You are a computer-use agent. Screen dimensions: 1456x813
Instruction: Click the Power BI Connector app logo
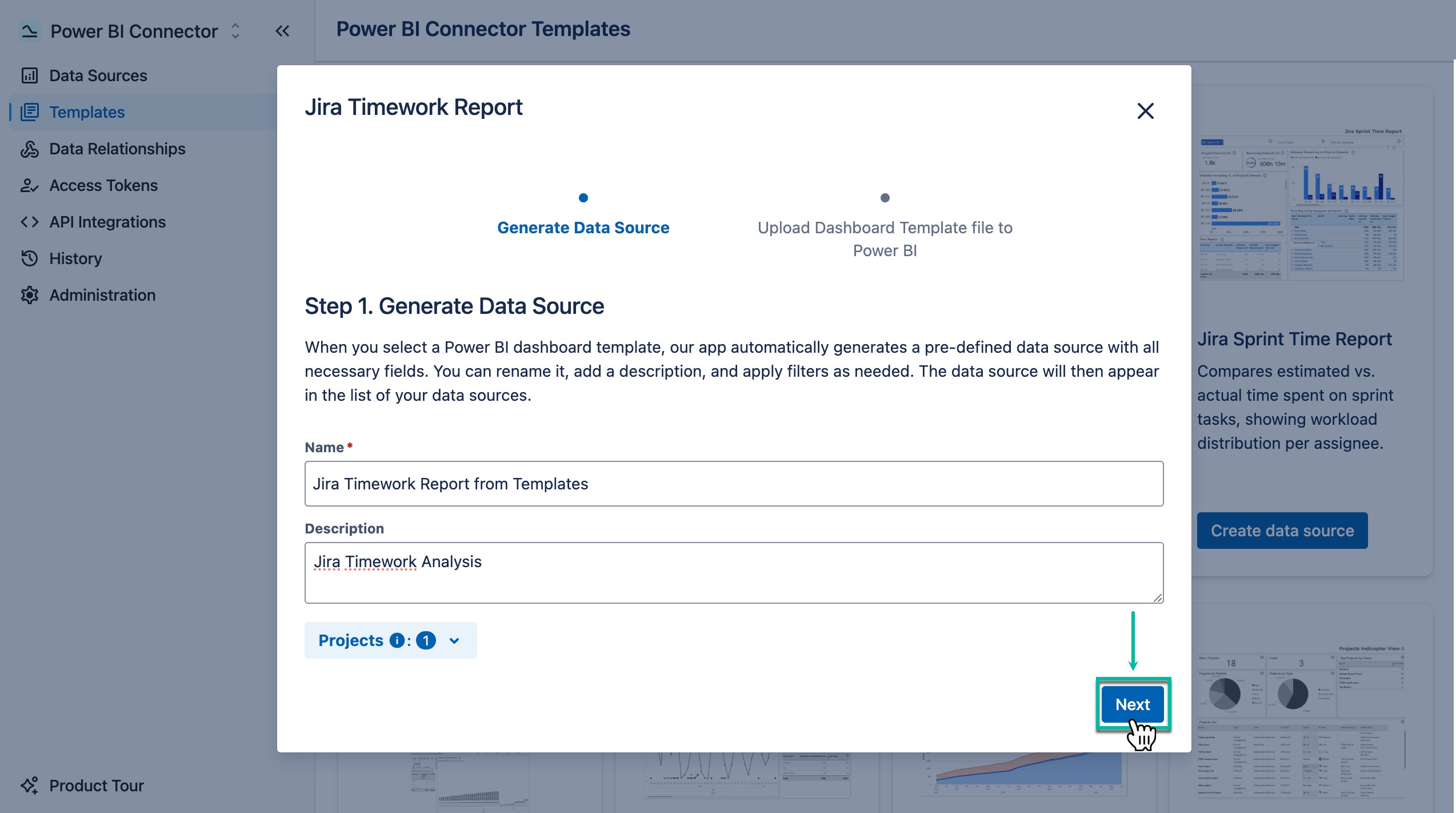coord(29,30)
